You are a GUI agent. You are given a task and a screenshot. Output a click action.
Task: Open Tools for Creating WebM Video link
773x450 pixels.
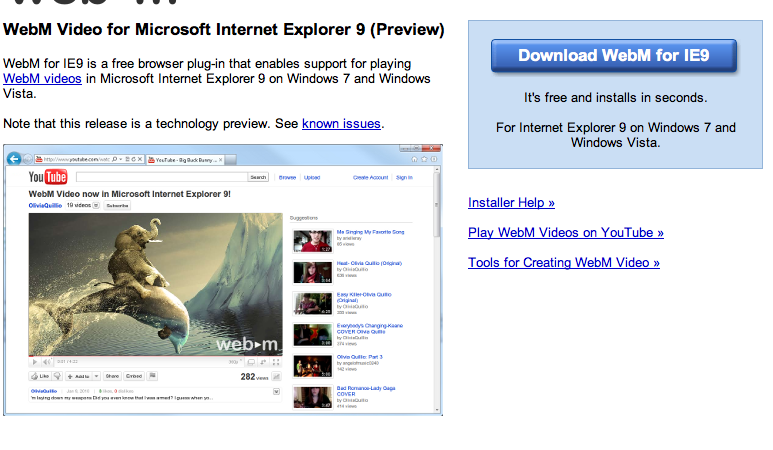point(564,263)
